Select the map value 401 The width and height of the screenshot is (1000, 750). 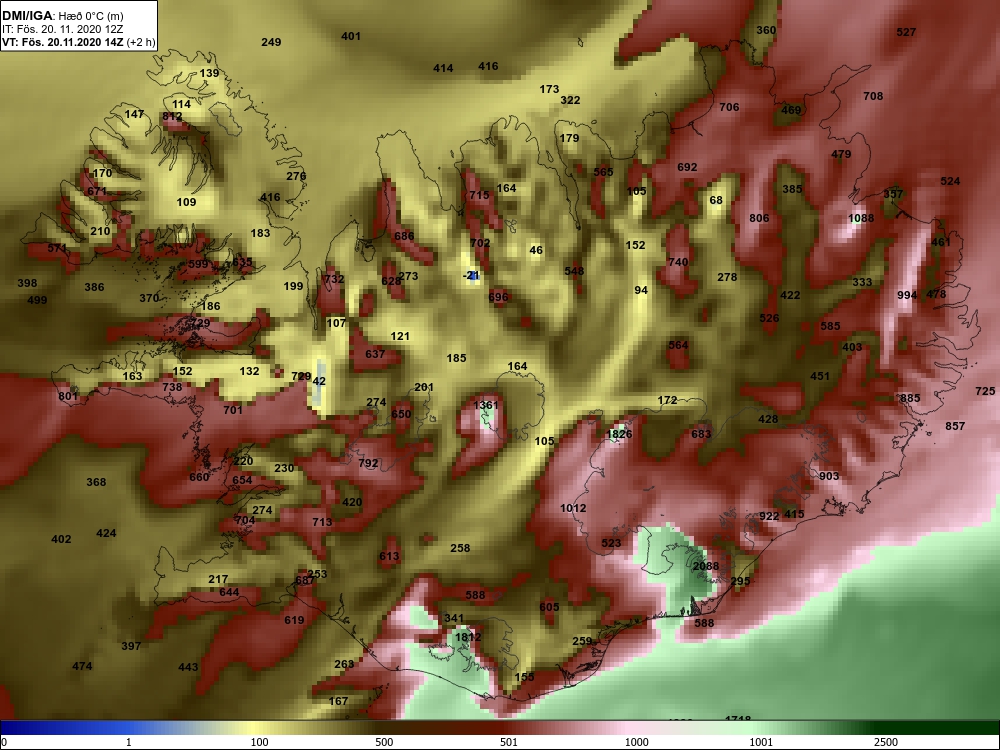351,36
